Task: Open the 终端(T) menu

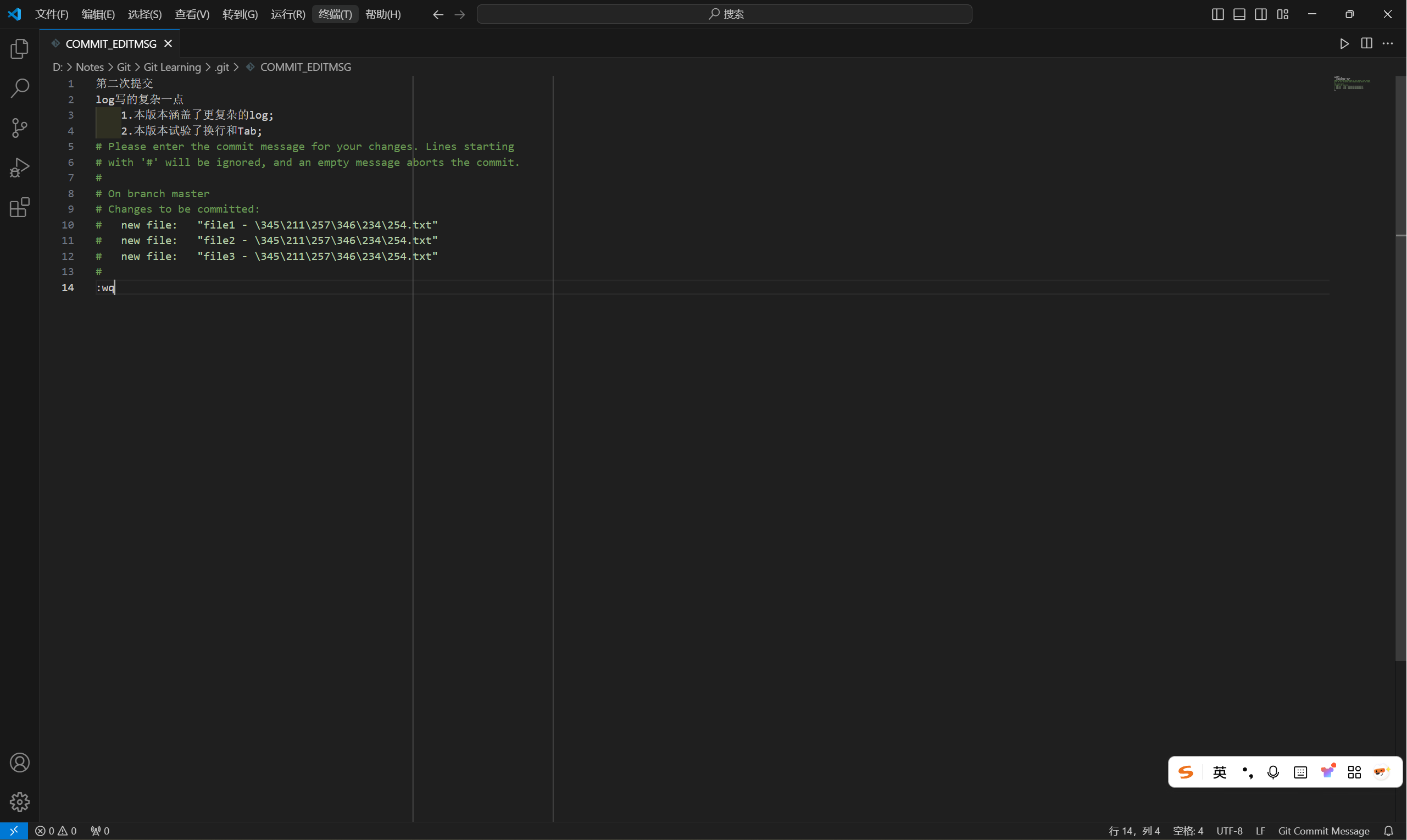Action: (335, 14)
